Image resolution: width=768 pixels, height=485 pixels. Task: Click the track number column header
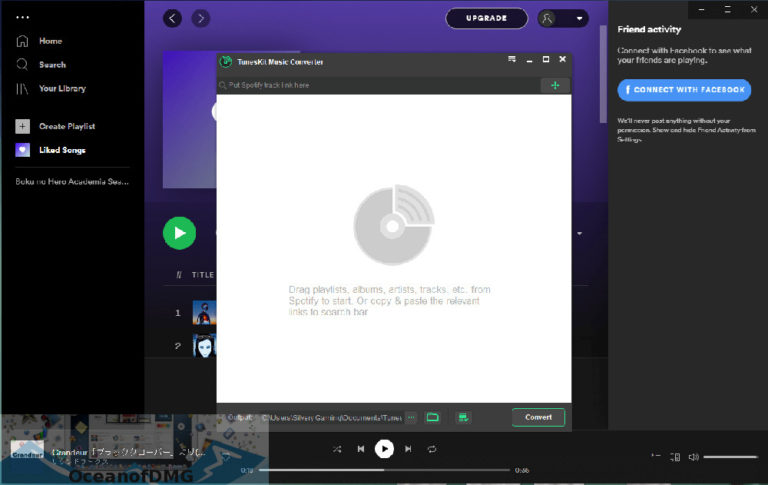[x=179, y=275]
